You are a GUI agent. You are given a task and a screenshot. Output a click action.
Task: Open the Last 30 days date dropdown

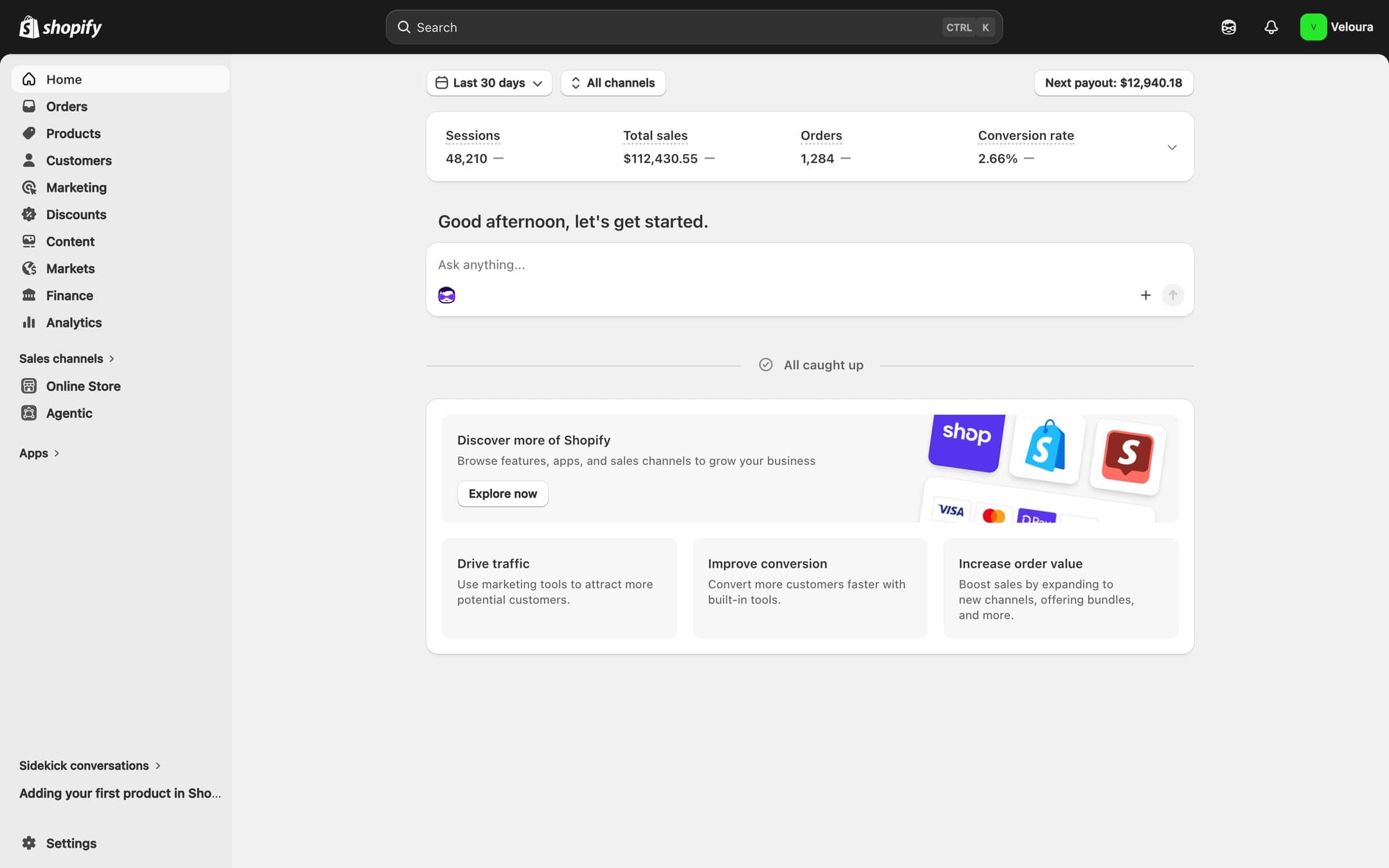489,83
